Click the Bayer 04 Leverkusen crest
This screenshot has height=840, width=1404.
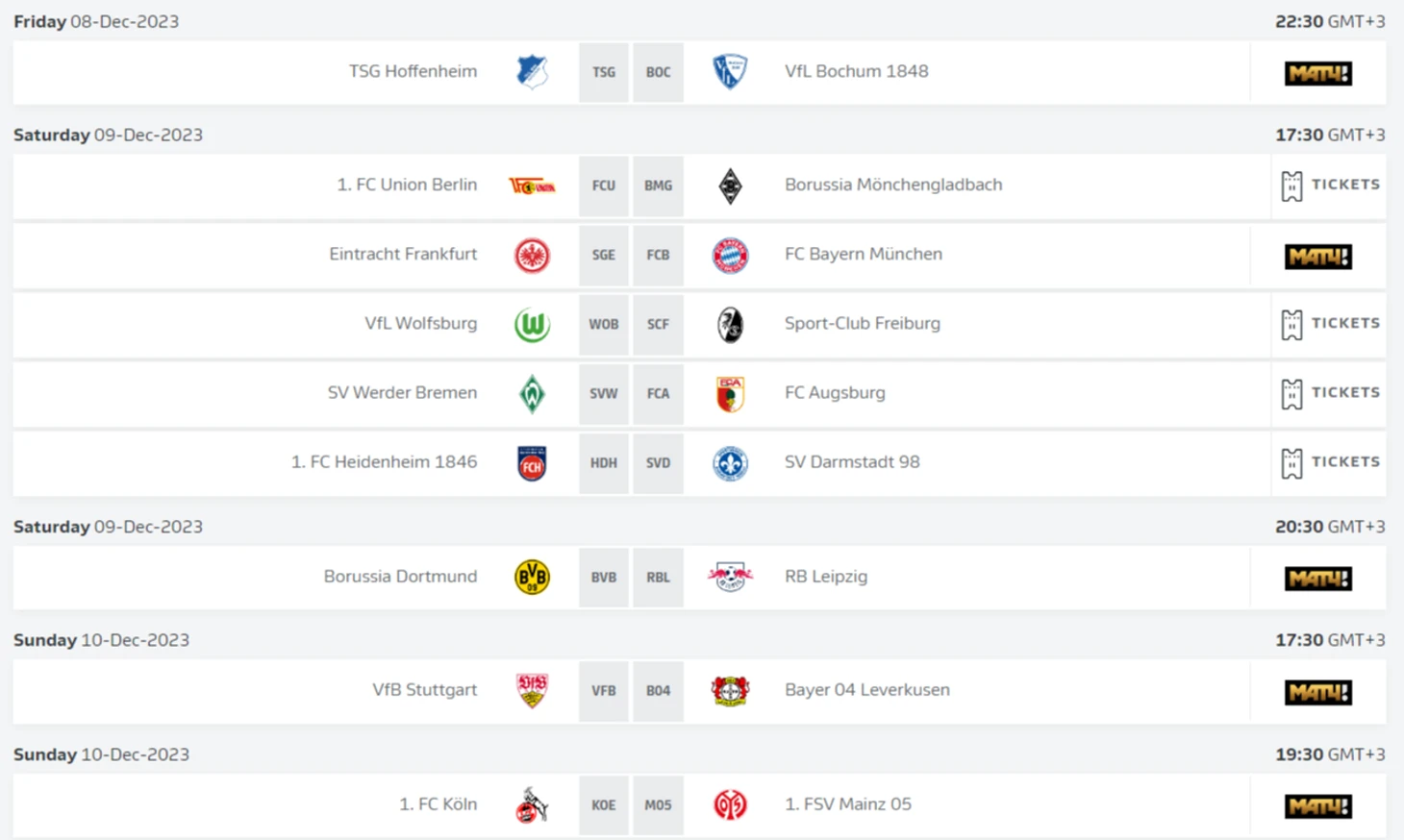[730, 690]
